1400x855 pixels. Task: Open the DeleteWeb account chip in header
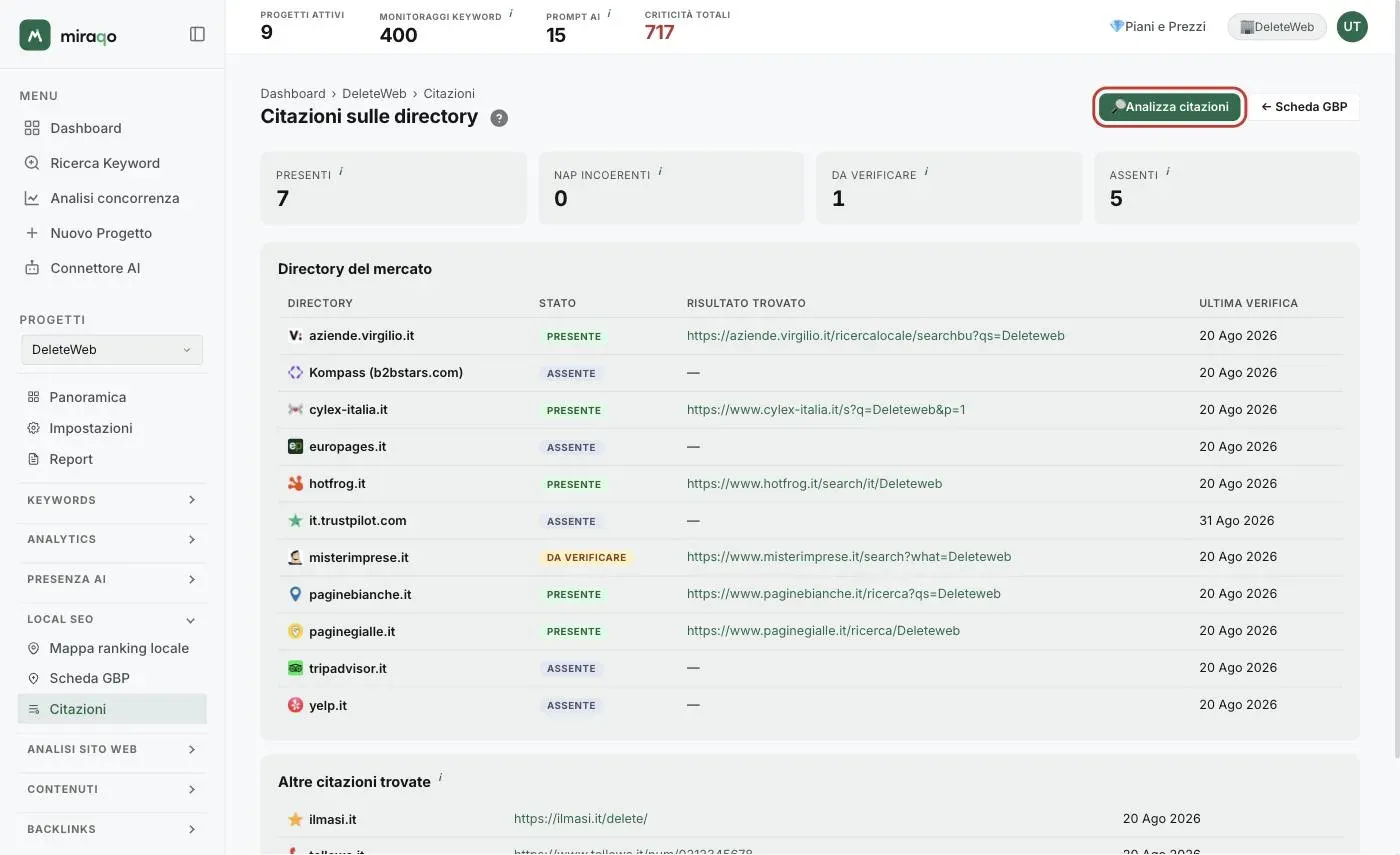pos(1277,27)
